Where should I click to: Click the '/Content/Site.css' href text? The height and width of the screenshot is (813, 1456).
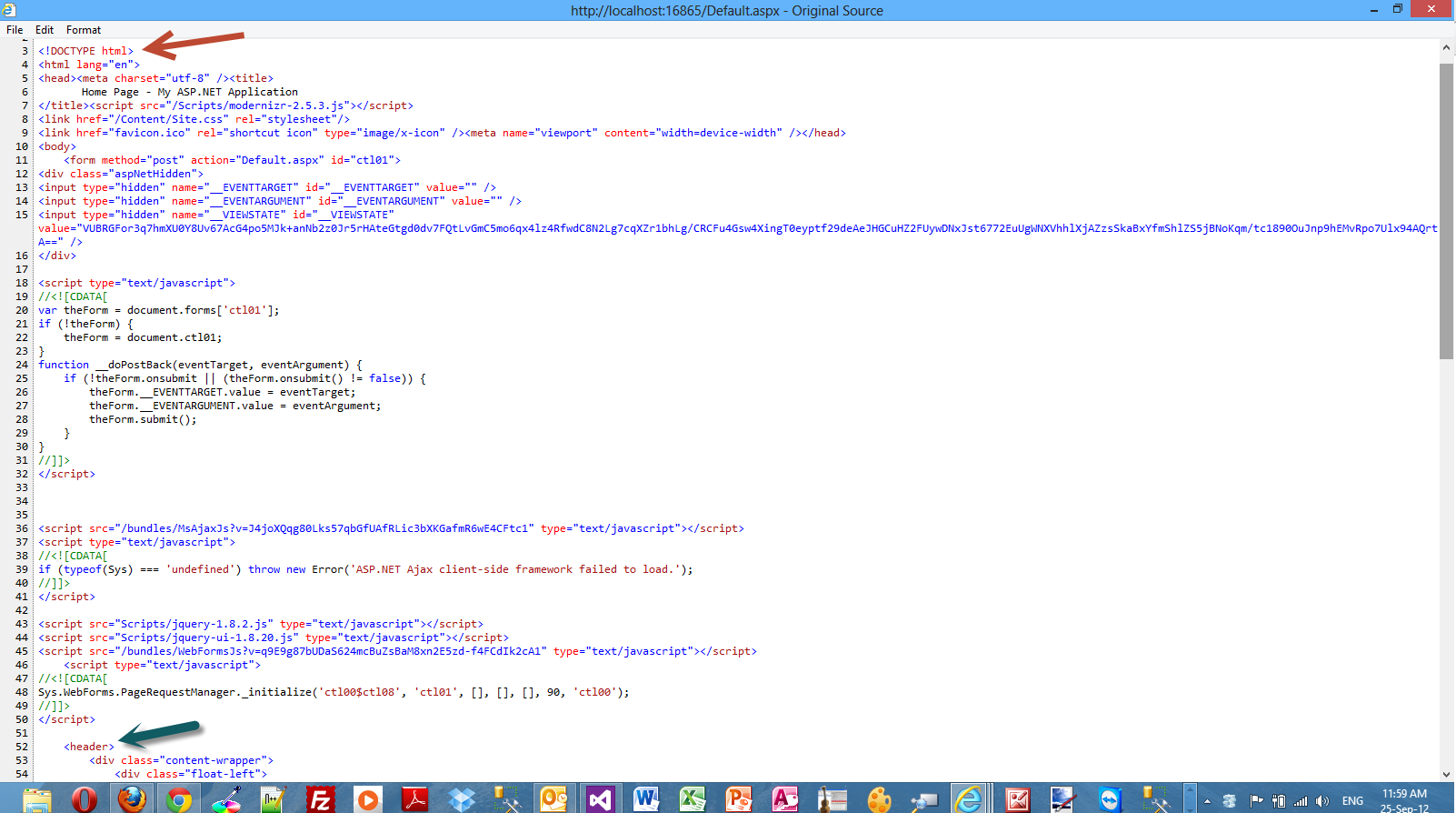point(170,119)
